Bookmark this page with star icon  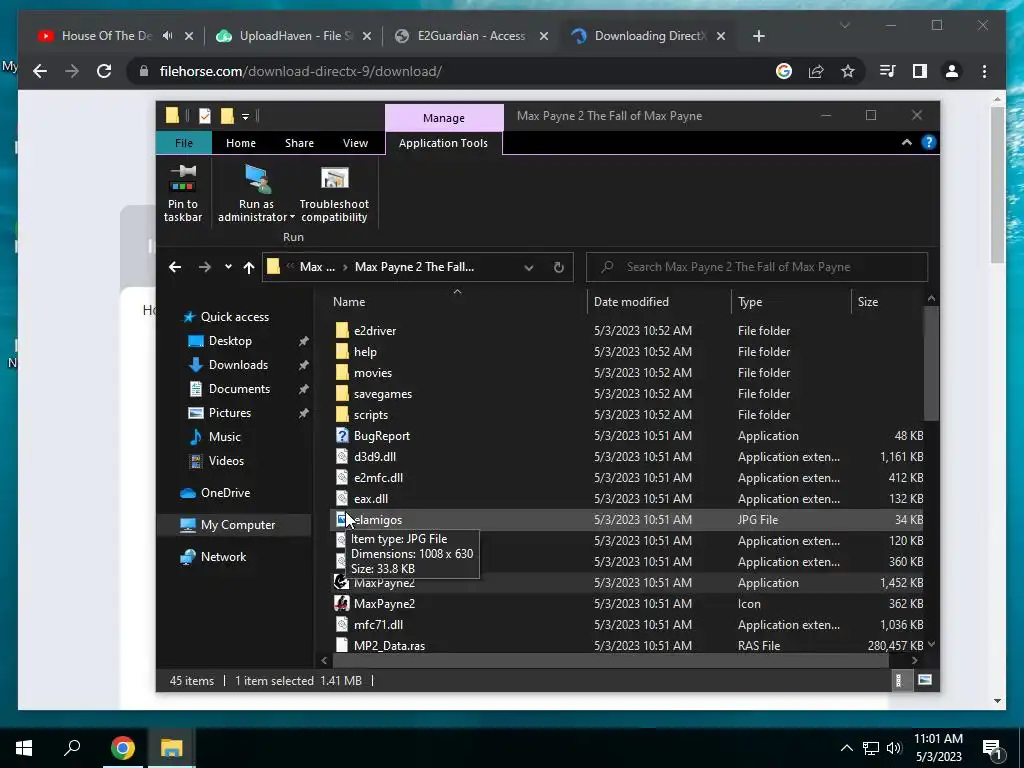pos(848,71)
